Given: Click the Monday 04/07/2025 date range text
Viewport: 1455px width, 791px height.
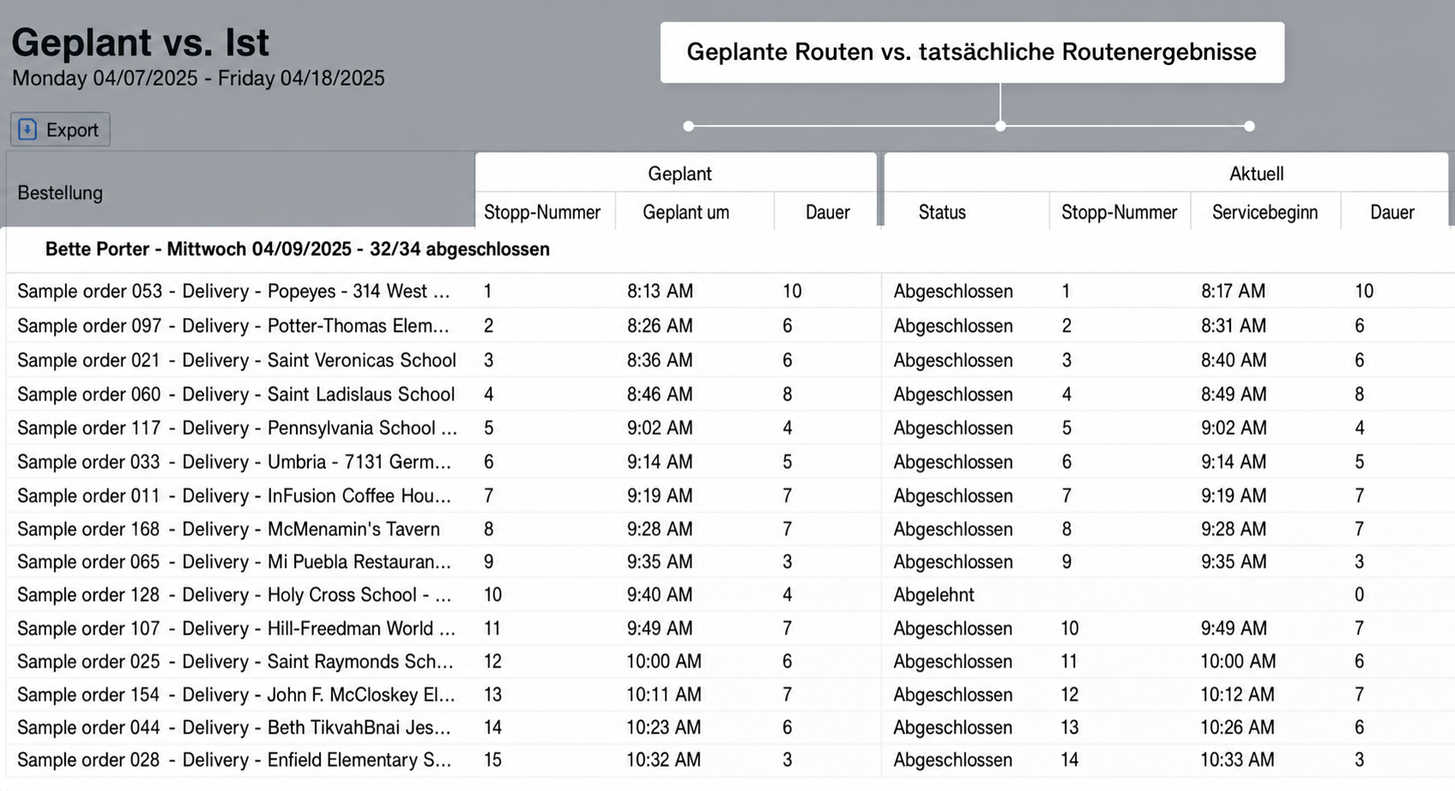Looking at the screenshot, I should point(198,78).
